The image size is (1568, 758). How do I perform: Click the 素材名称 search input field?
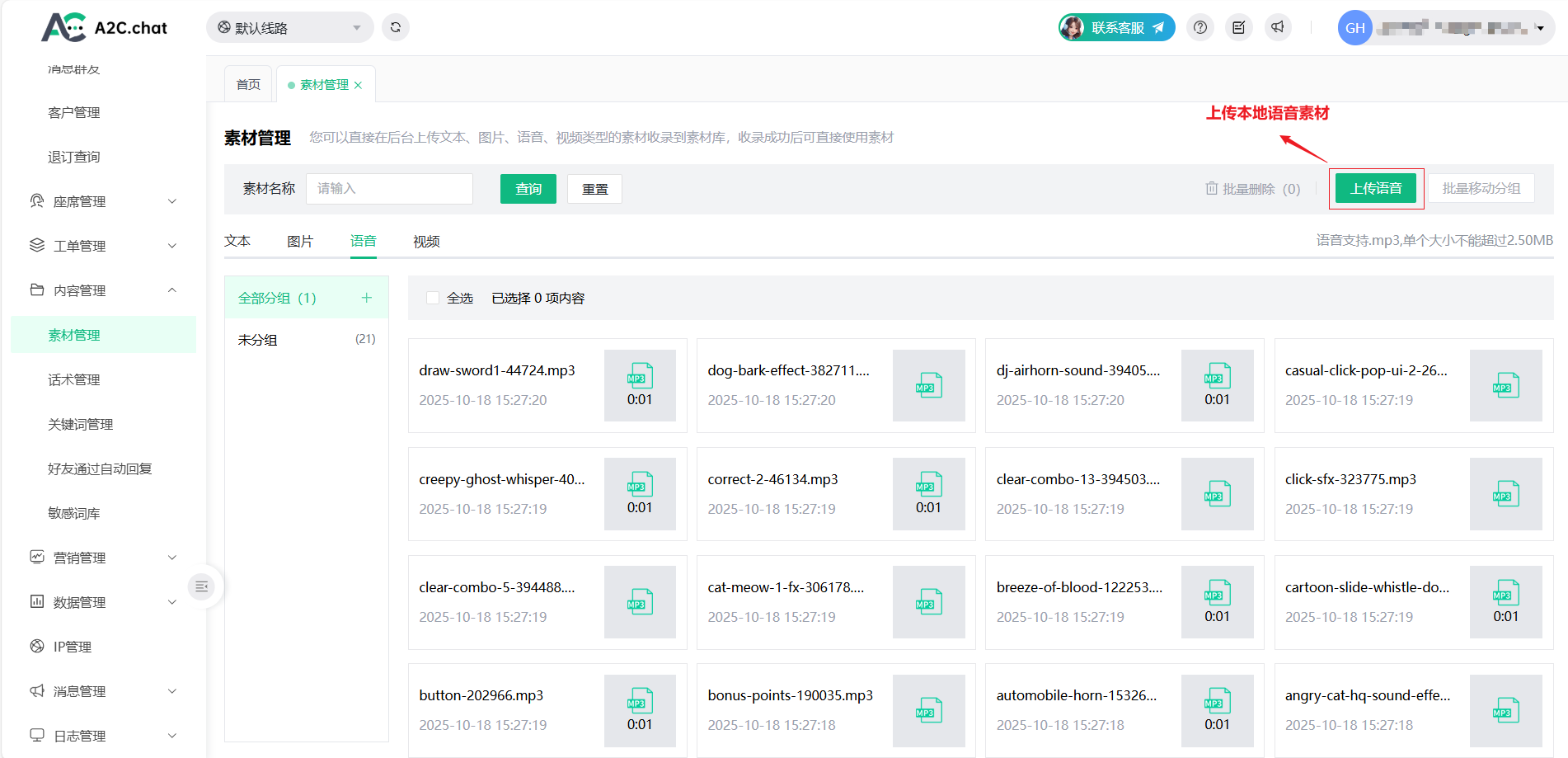(x=389, y=189)
